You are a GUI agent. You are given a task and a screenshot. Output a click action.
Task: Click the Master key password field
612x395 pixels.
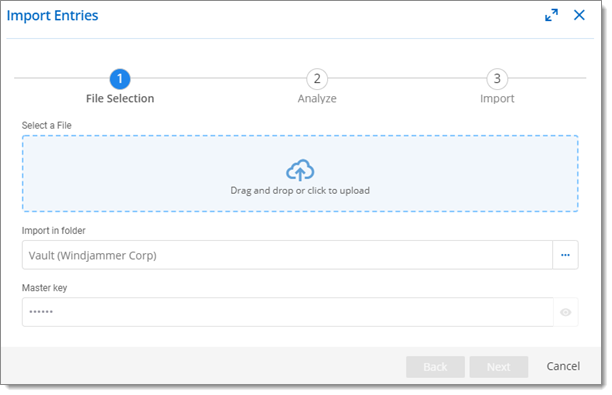click(288, 312)
